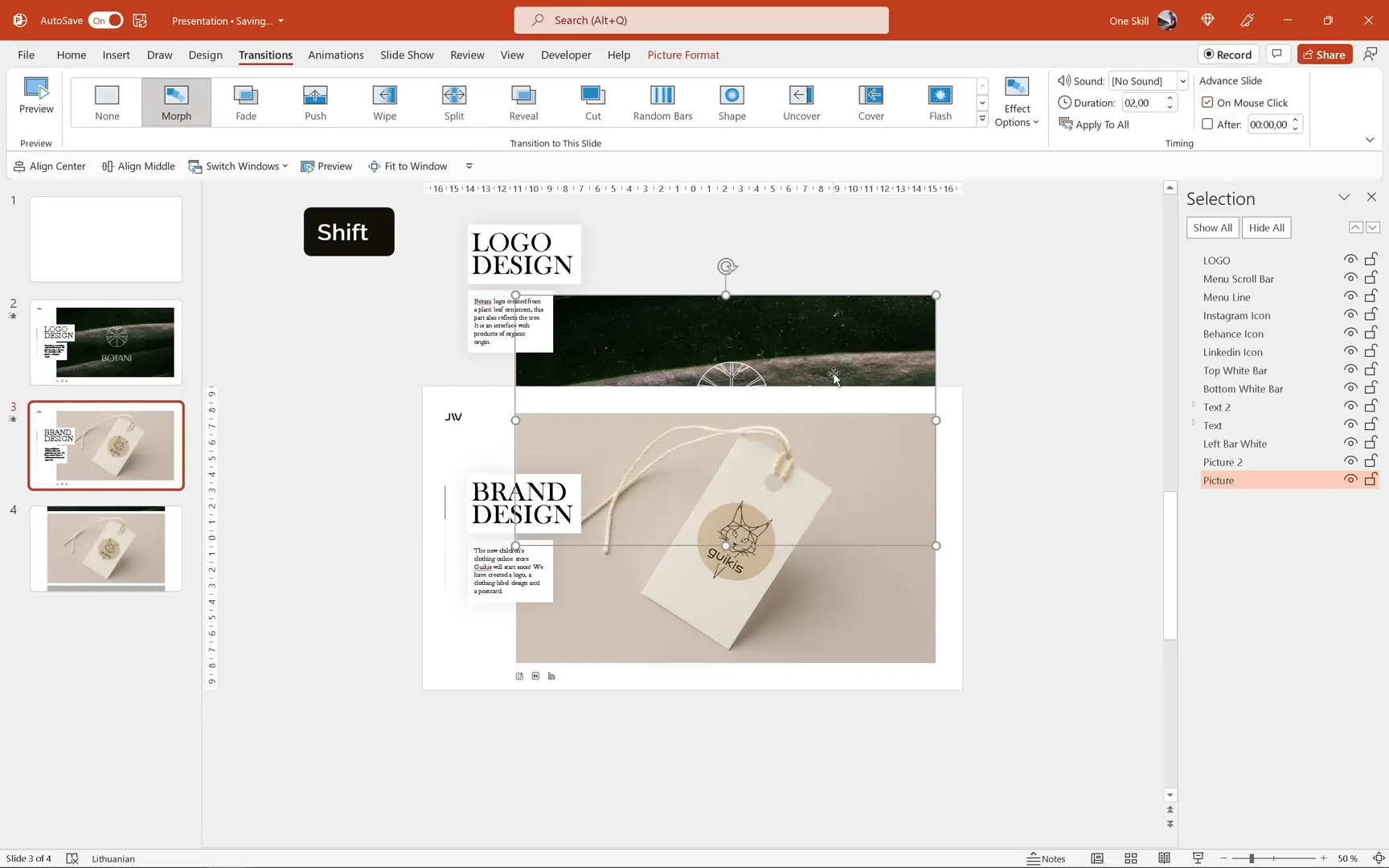The height and width of the screenshot is (868, 1389).
Task: Open Effect Options dropdown
Action: [x=1017, y=102]
